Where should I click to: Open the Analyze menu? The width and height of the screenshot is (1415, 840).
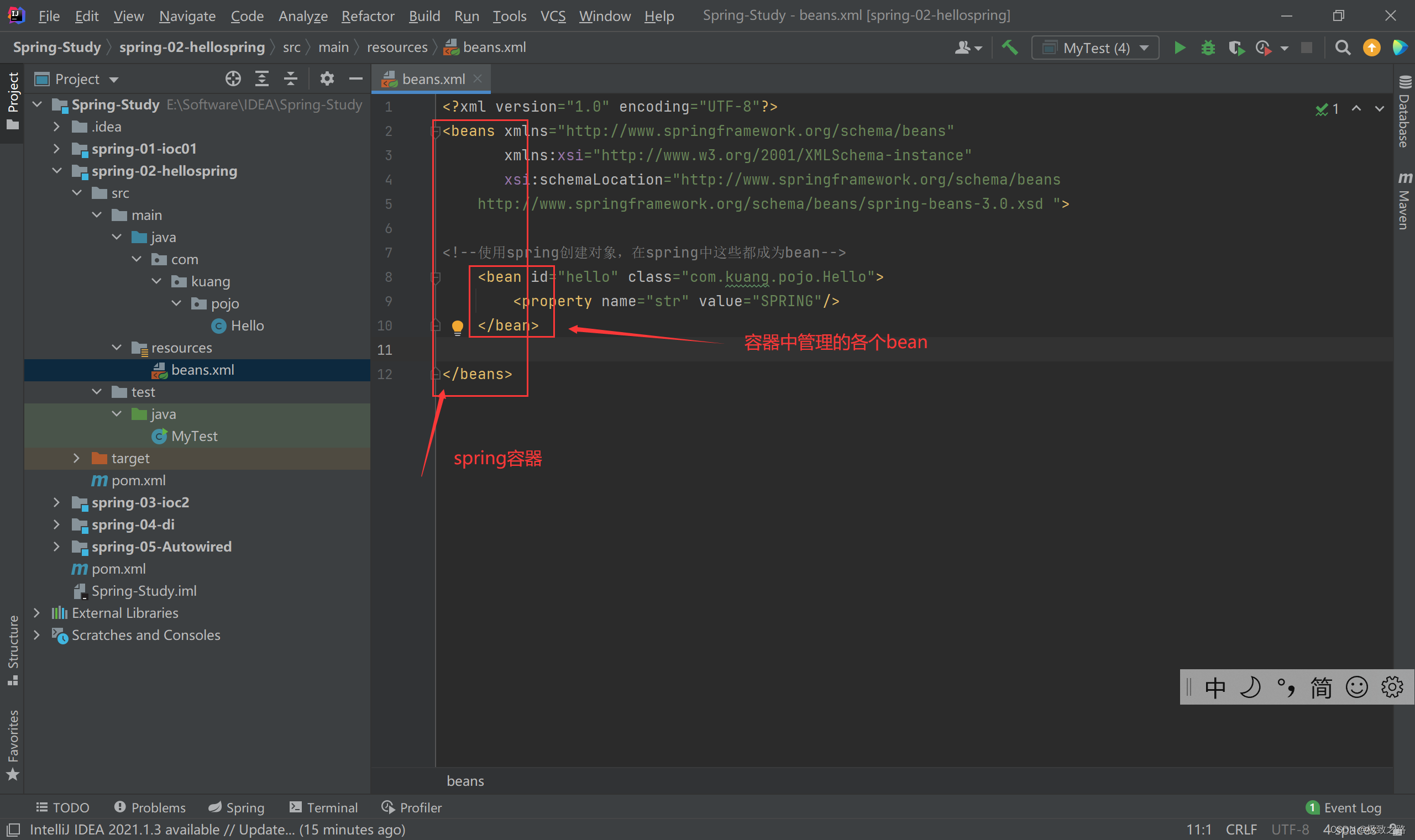click(303, 16)
